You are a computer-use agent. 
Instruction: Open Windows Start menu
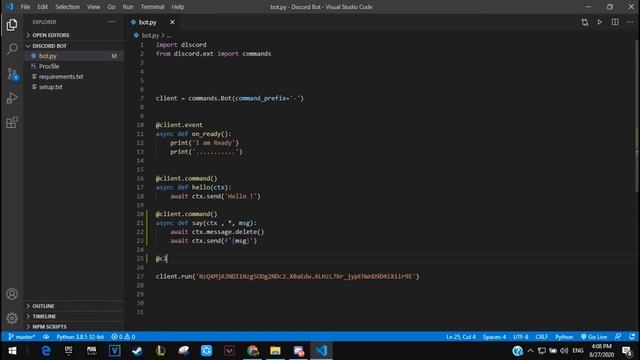tap(12, 351)
